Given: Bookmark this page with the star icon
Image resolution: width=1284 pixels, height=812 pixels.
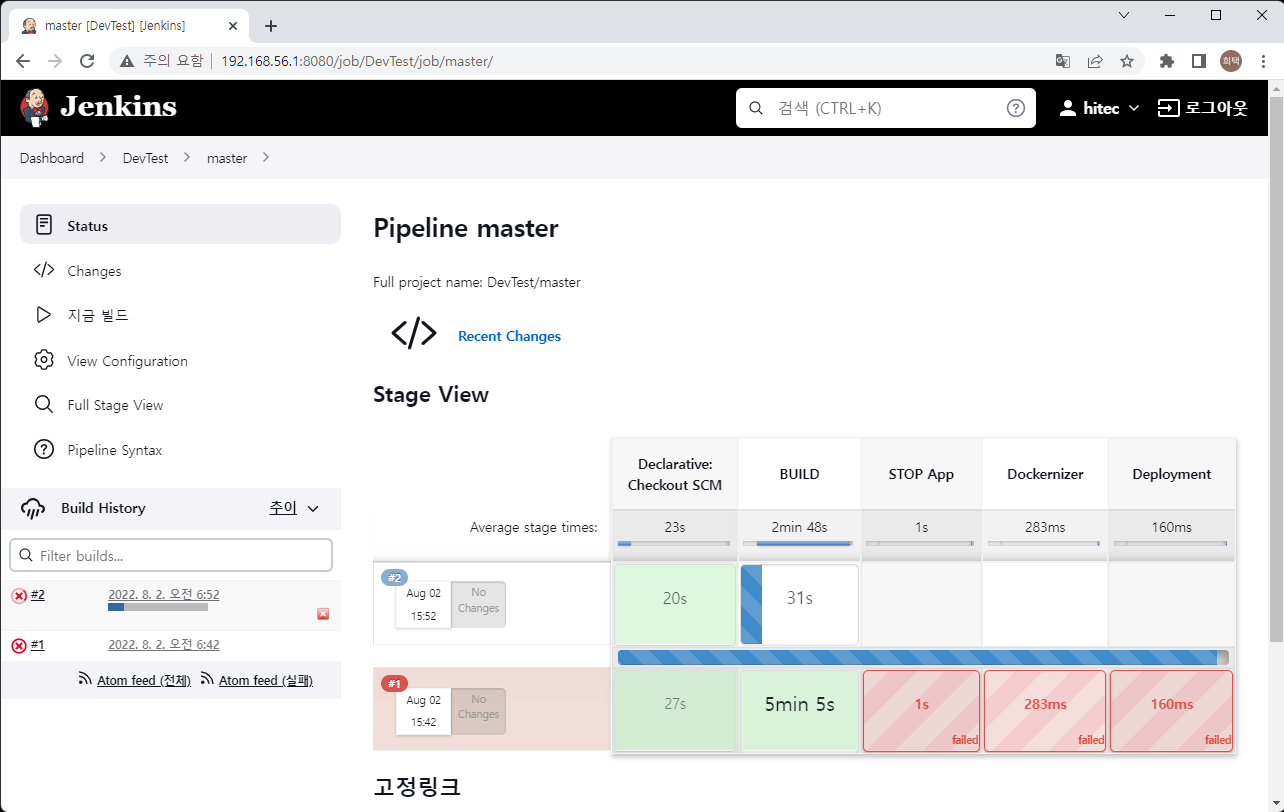Looking at the screenshot, I should coord(1127,61).
